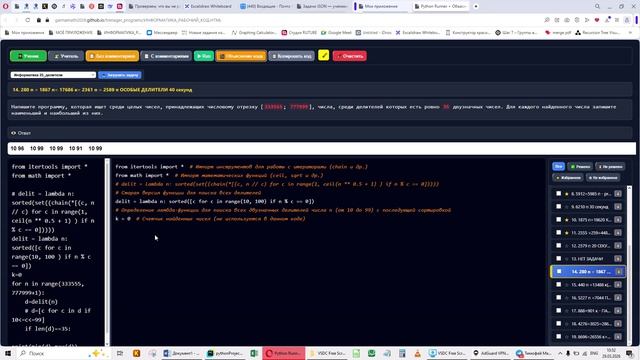Open the Google Meet bookmark
Image resolution: width=640 pixels, height=360 pixels.
(336, 33)
